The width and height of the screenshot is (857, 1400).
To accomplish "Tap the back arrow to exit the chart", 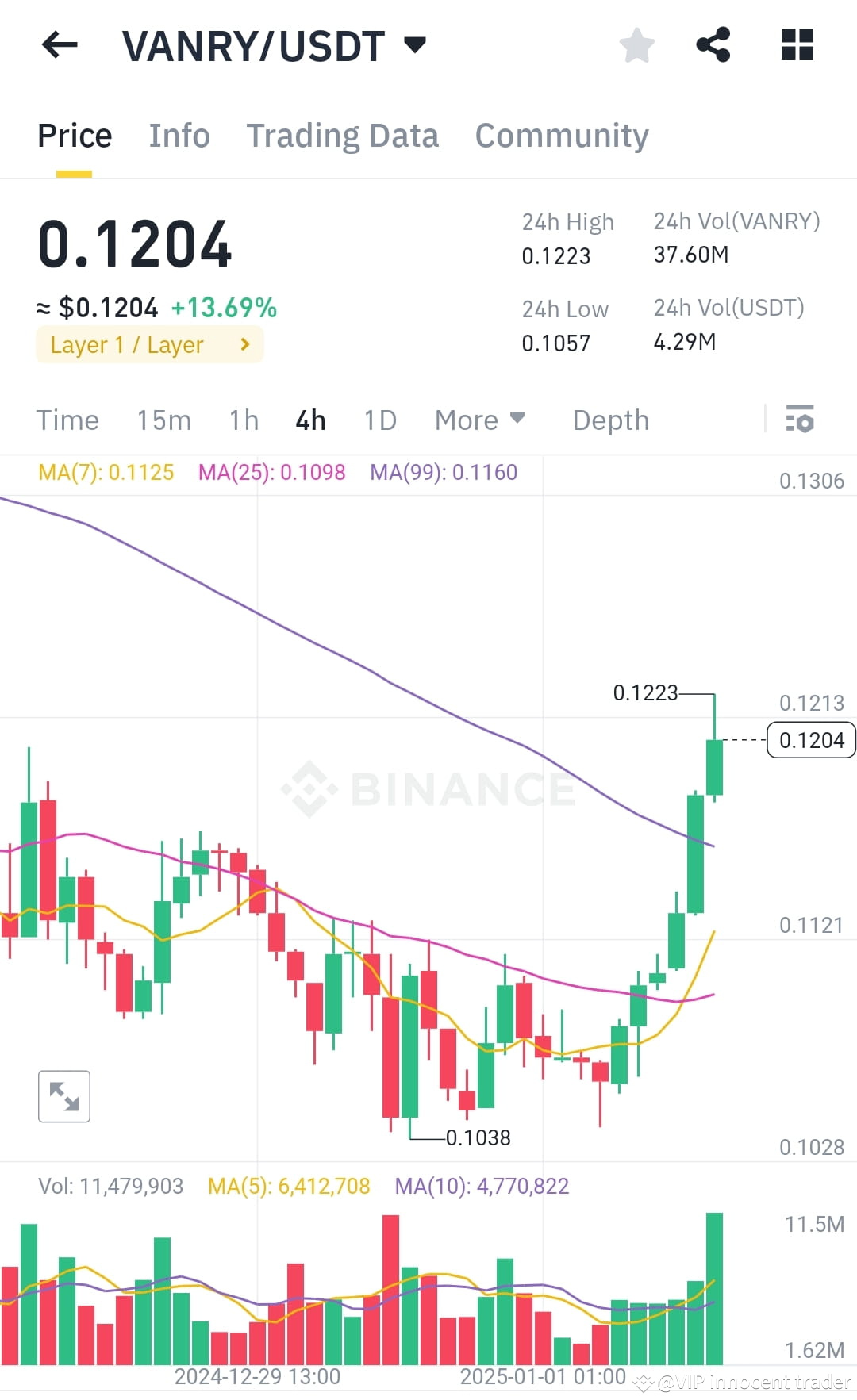I will point(60,45).
